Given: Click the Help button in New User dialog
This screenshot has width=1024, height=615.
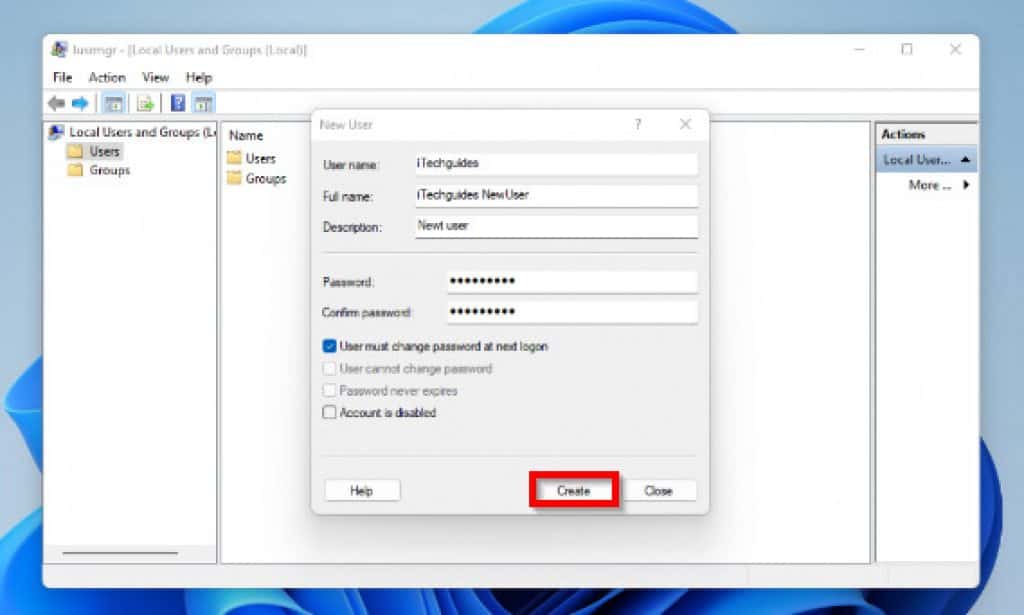Looking at the screenshot, I should pyautogui.click(x=362, y=491).
